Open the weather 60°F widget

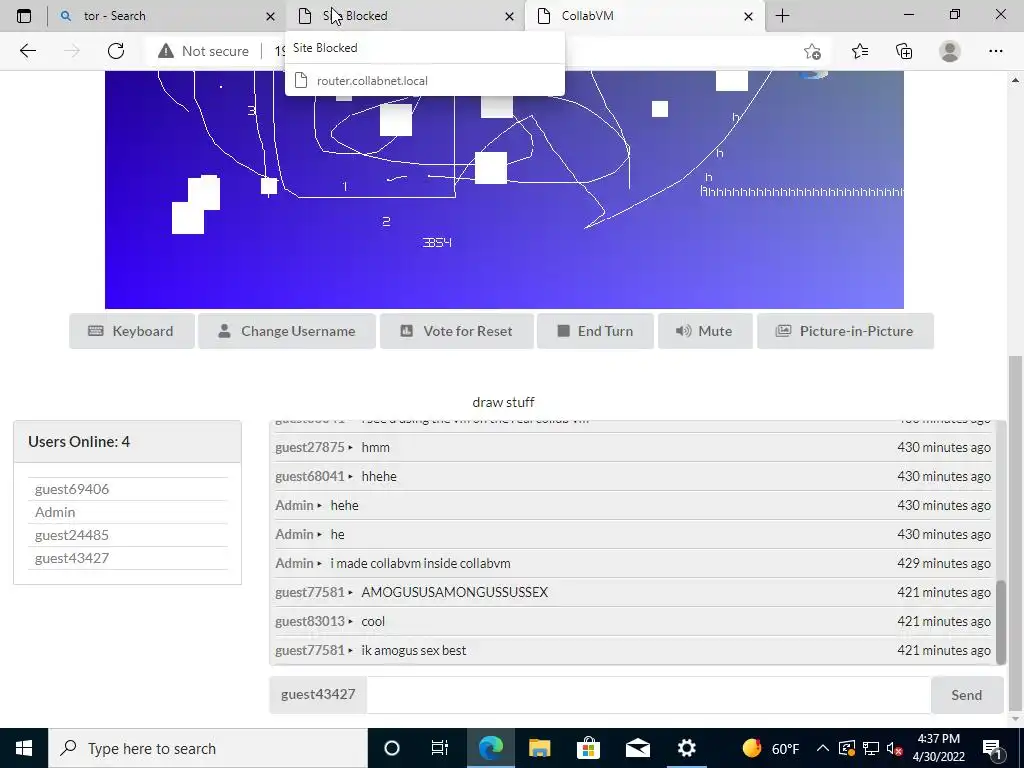771,748
